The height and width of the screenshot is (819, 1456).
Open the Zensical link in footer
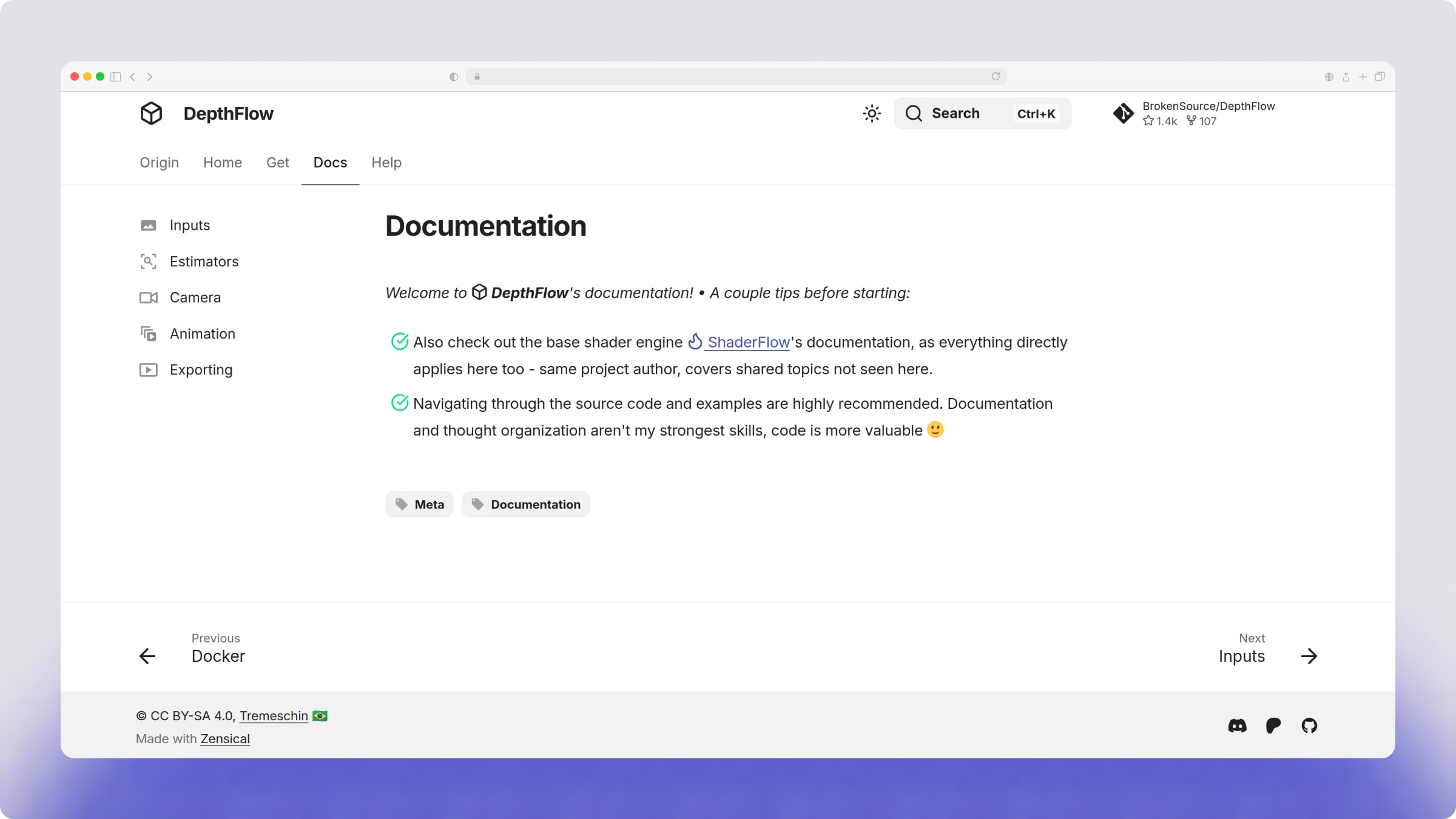tap(225, 739)
